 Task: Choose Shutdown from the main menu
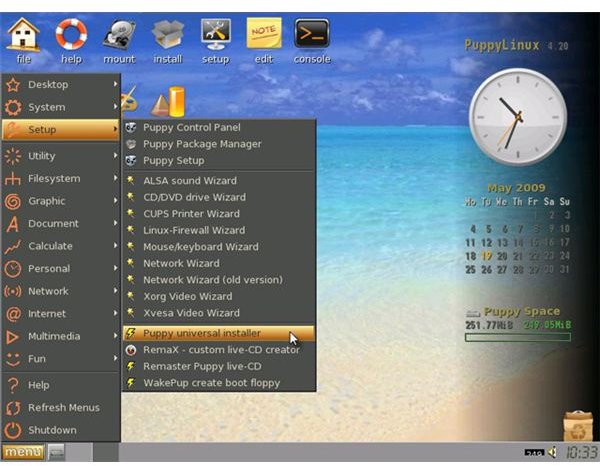pos(61,430)
